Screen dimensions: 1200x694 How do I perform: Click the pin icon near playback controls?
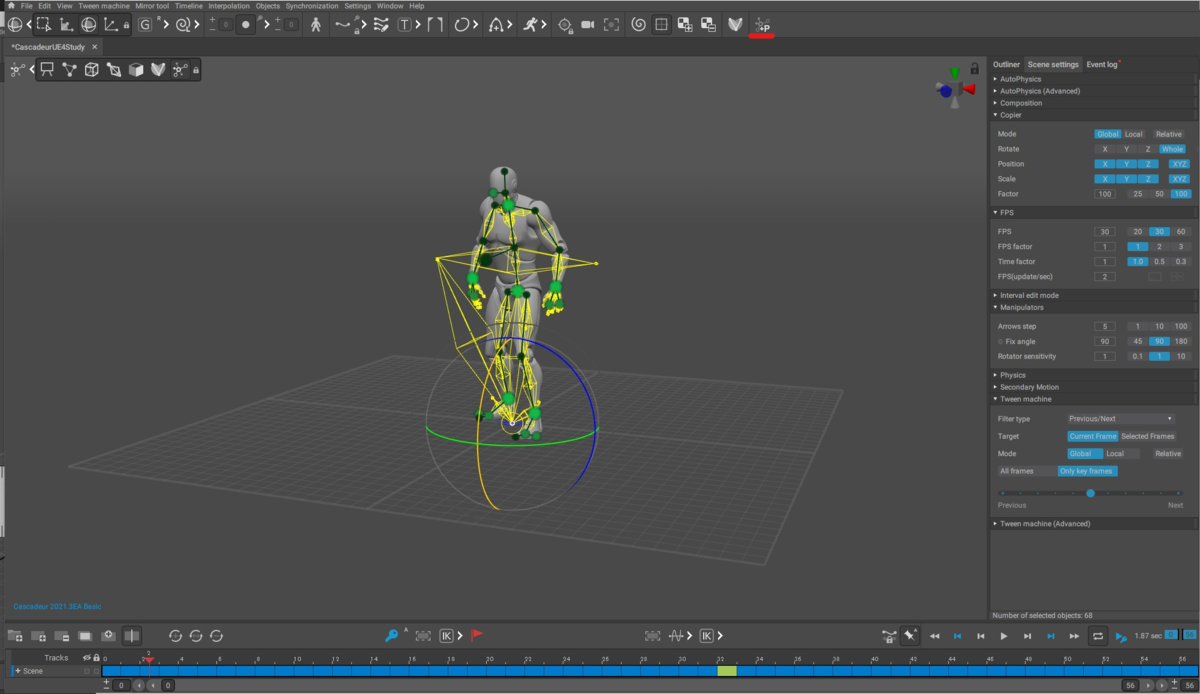(x=910, y=635)
